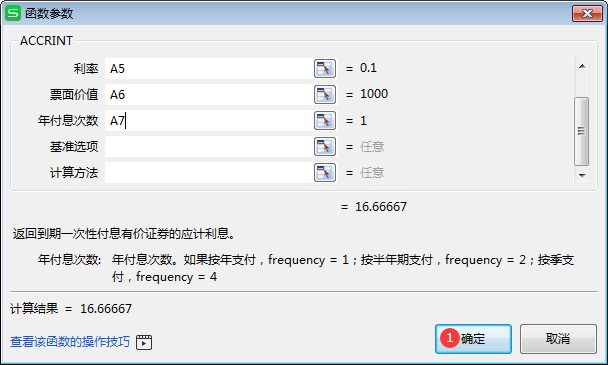Click the scroll down arrow of argument list
This screenshot has width=608, height=365.
tap(582, 175)
